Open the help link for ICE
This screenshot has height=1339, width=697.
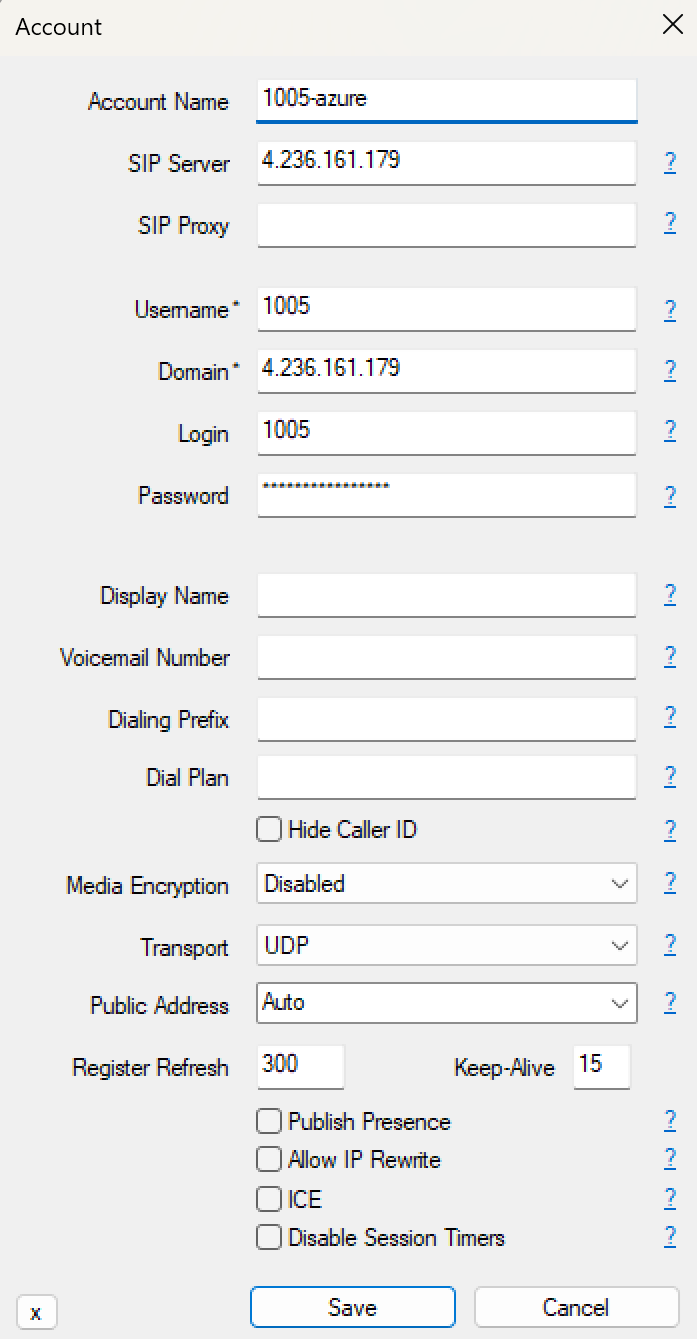[x=670, y=1197]
